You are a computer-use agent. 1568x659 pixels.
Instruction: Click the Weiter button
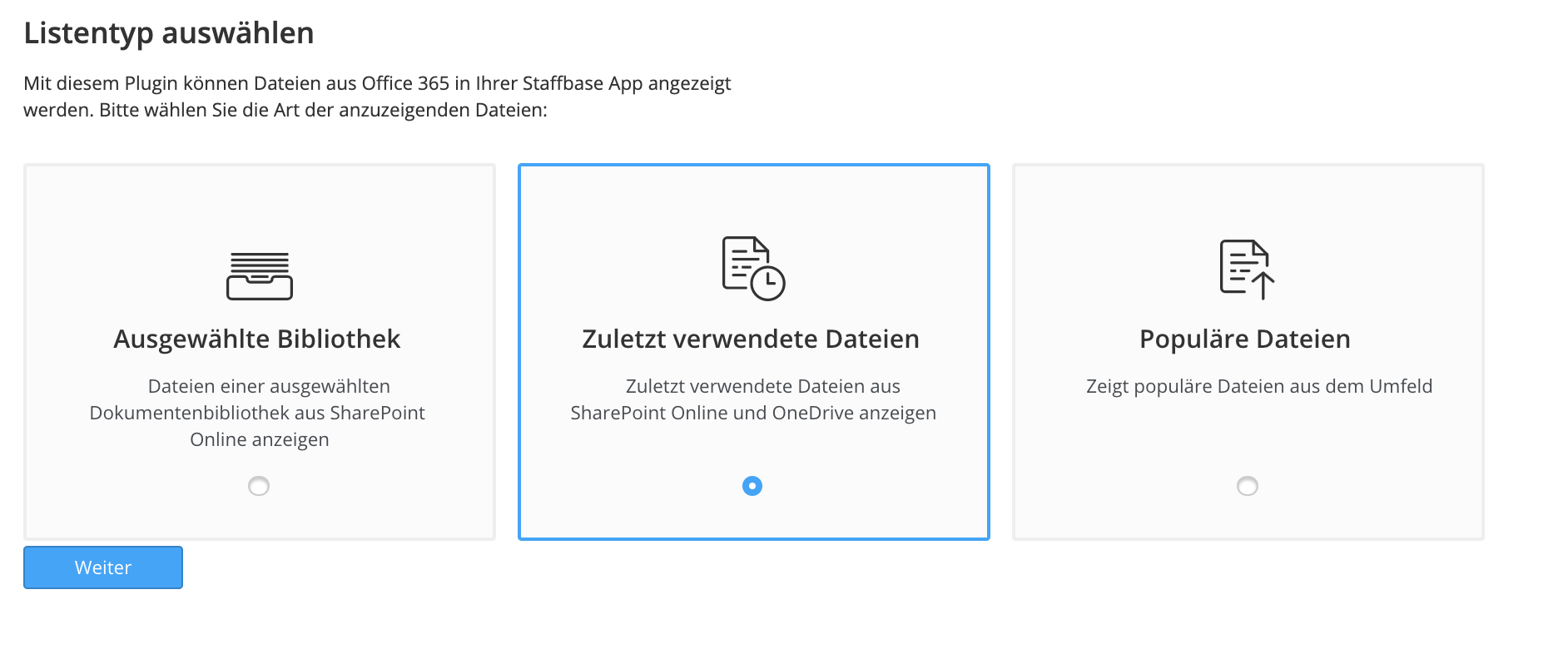(x=103, y=567)
